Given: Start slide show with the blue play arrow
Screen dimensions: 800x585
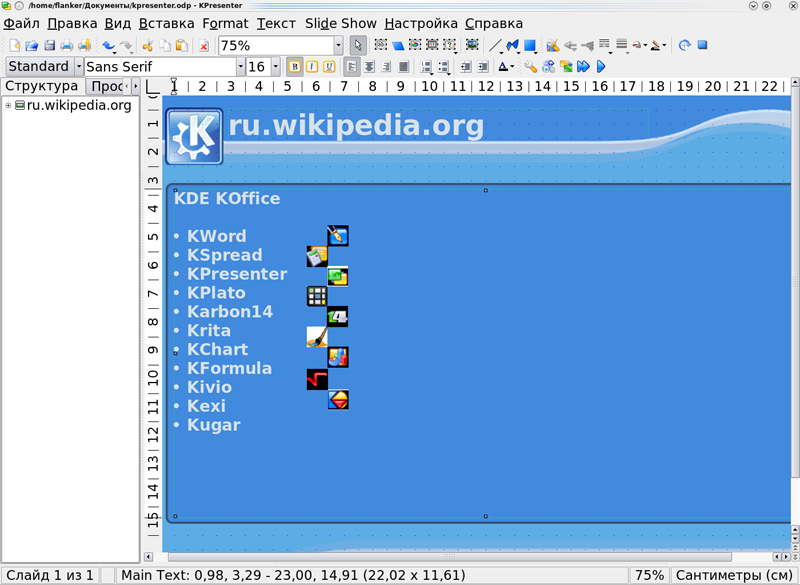Looking at the screenshot, I should [x=601, y=66].
